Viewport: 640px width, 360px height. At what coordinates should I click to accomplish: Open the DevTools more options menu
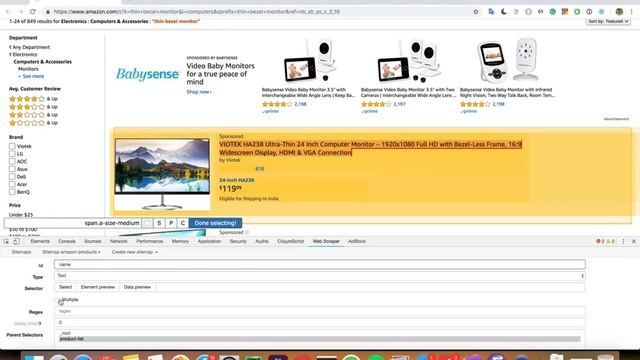coord(623,242)
